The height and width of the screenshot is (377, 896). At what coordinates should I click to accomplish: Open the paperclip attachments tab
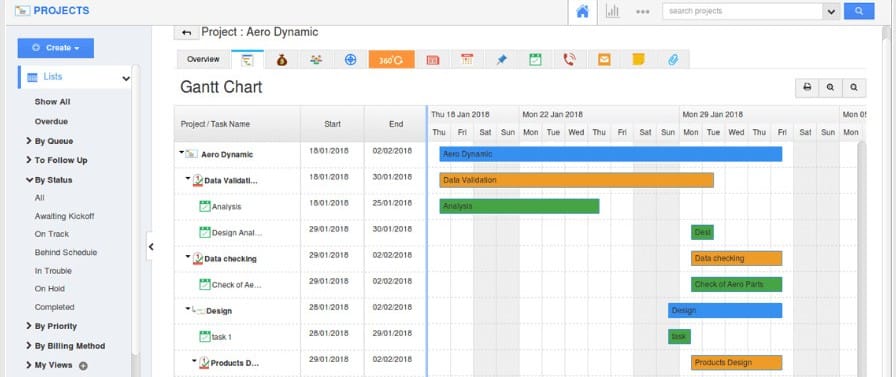[673, 59]
